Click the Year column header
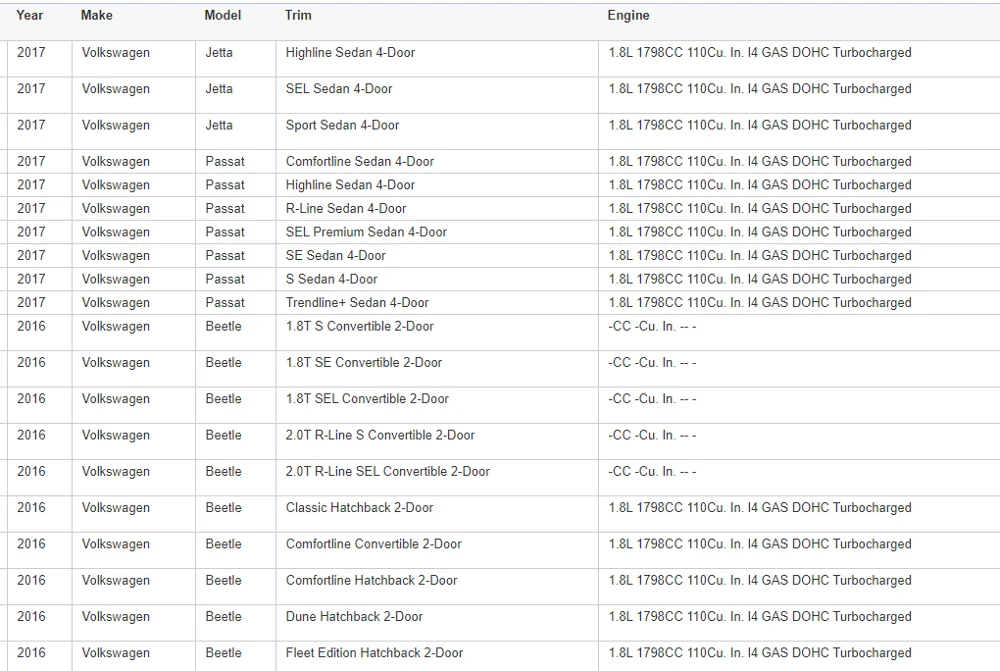This screenshot has height=671, width=1000. coord(30,16)
